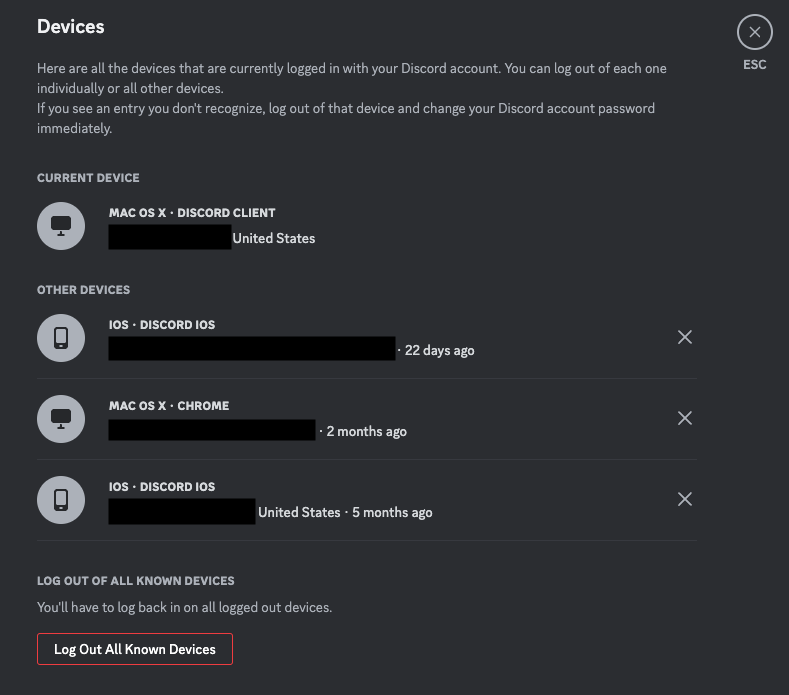Click the "CURRENT DEVICE" section header
The width and height of the screenshot is (789, 695).
point(88,178)
